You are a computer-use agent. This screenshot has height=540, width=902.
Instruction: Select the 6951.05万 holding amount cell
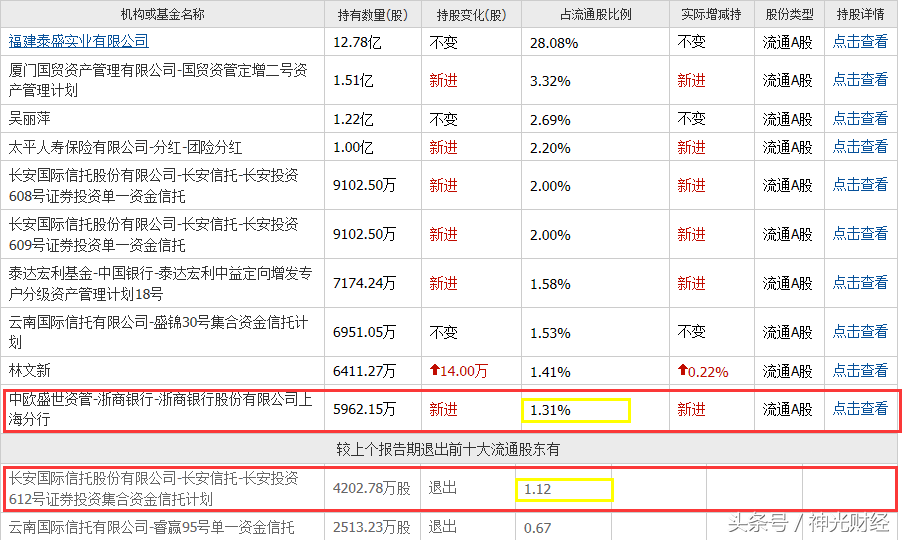coord(365,332)
